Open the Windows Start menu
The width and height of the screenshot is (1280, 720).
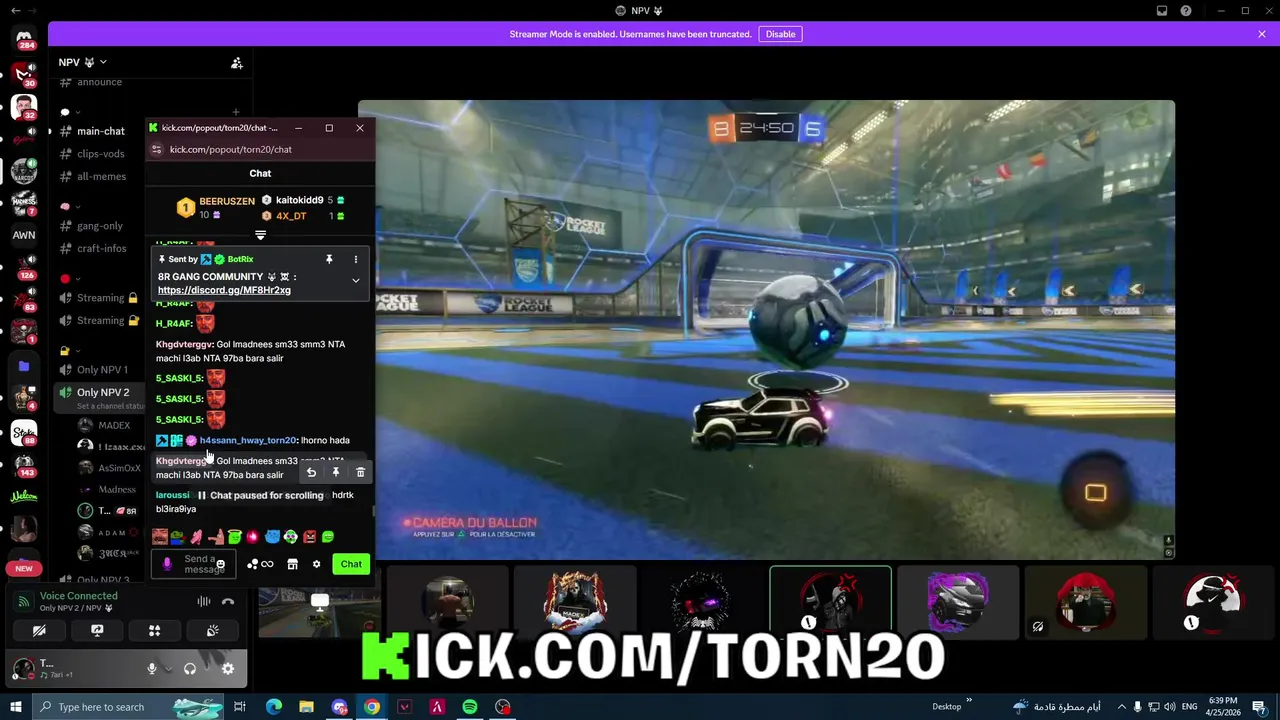click(x=15, y=707)
